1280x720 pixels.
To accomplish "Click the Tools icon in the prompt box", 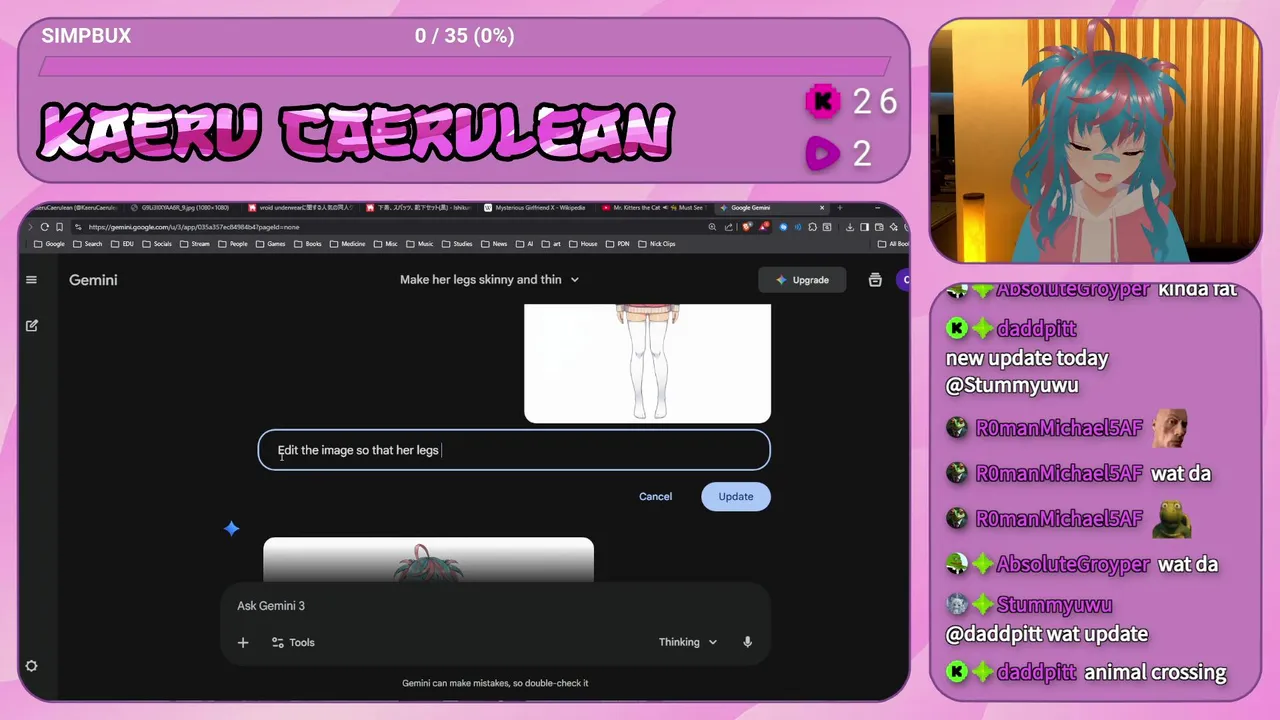I will (278, 642).
